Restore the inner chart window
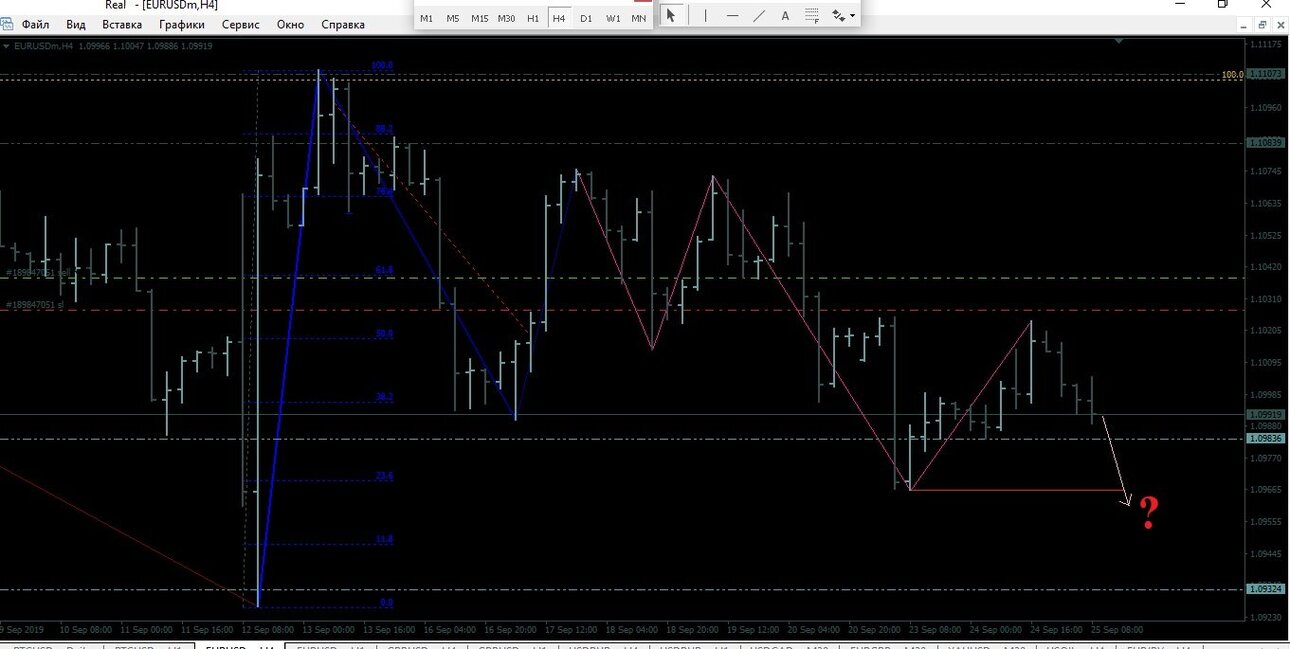This screenshot has height=649, width=1290. [1264, 24]
